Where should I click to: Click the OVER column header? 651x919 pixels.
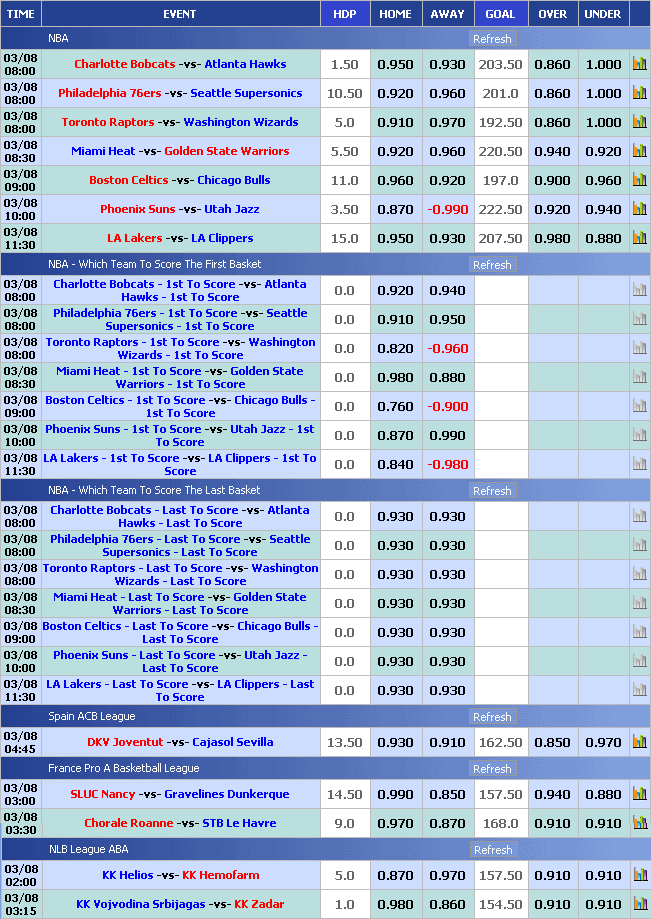(553, 14)
